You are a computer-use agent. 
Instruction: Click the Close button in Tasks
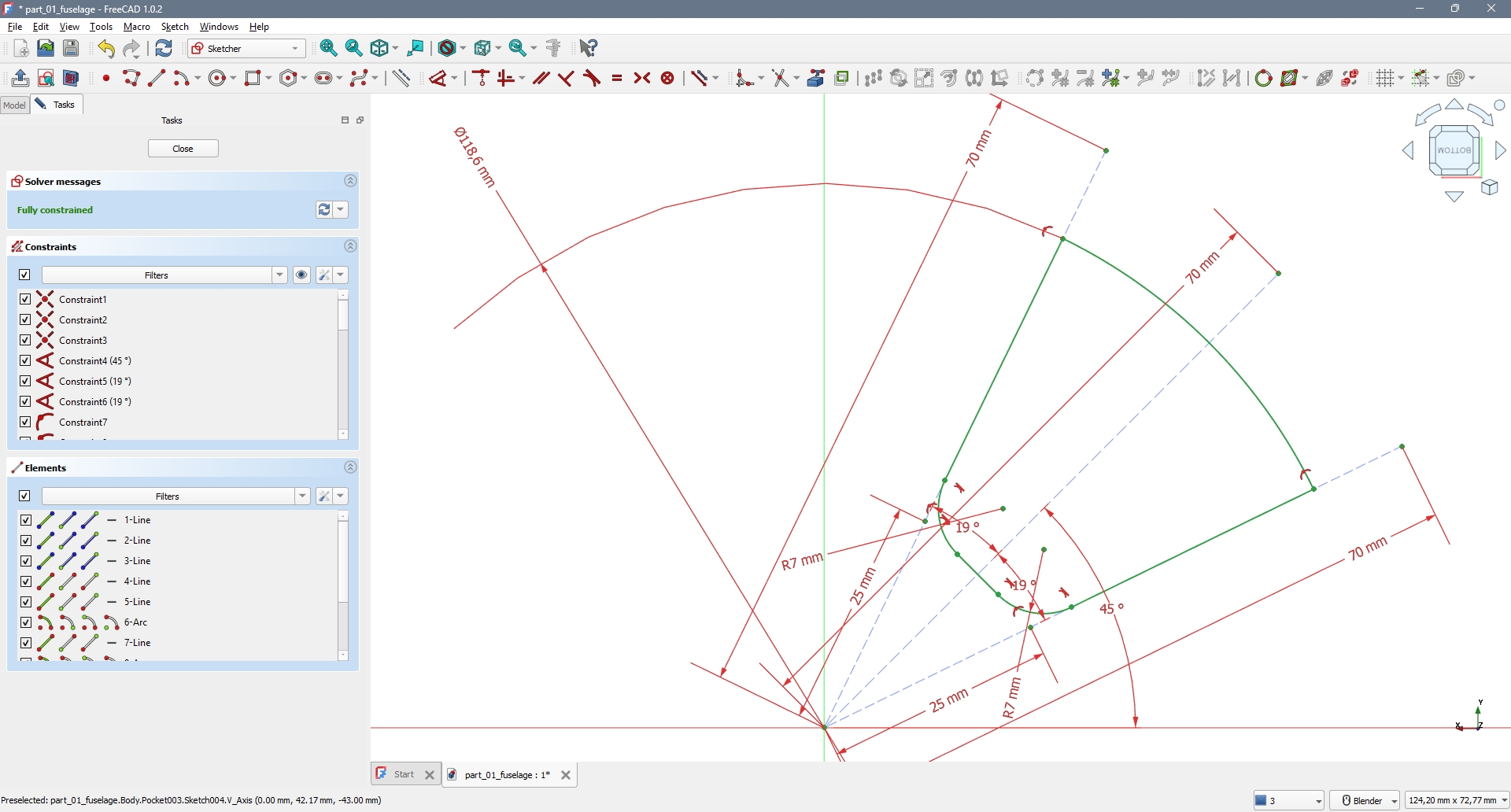[x=183, y=149]
